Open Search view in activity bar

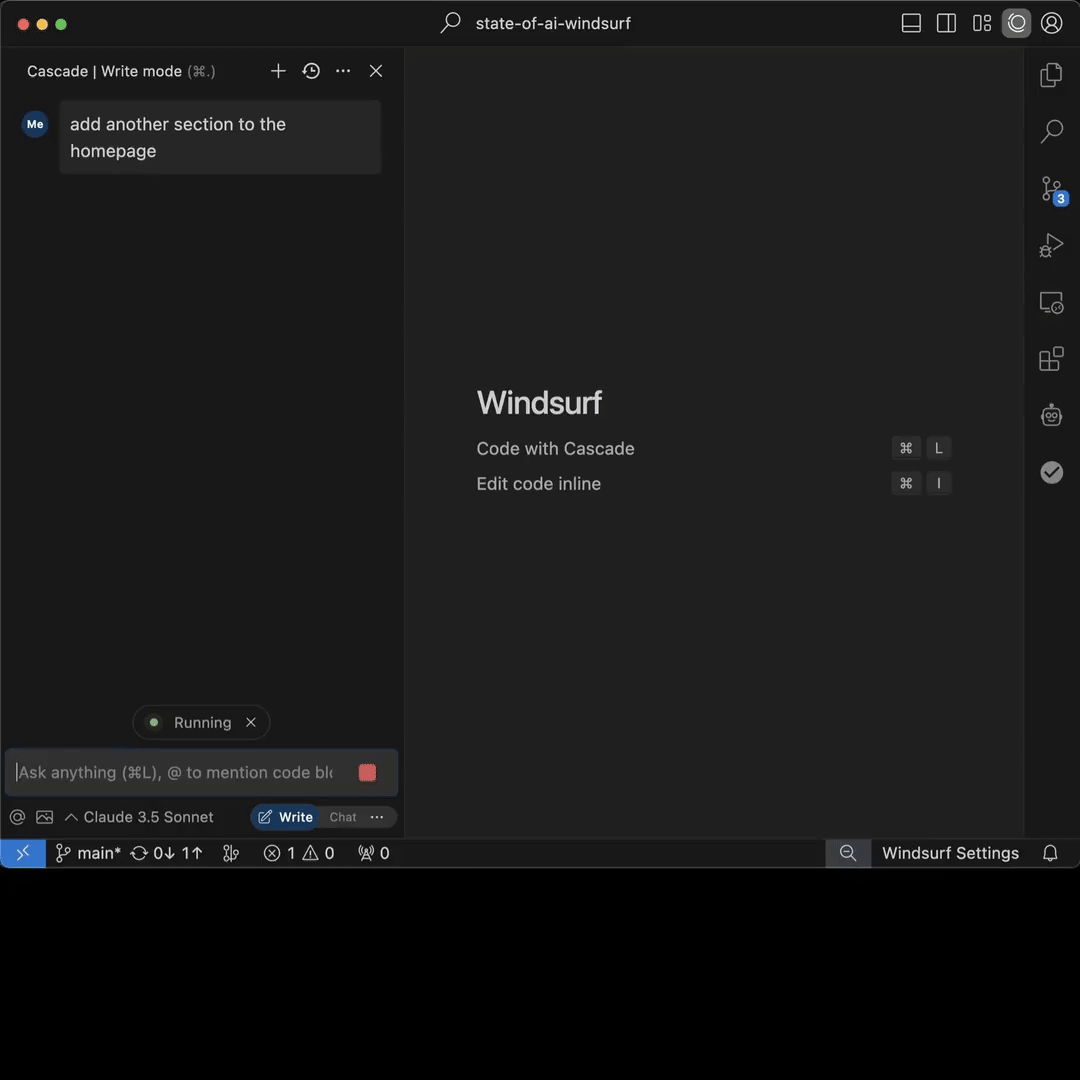(1051, 131)
